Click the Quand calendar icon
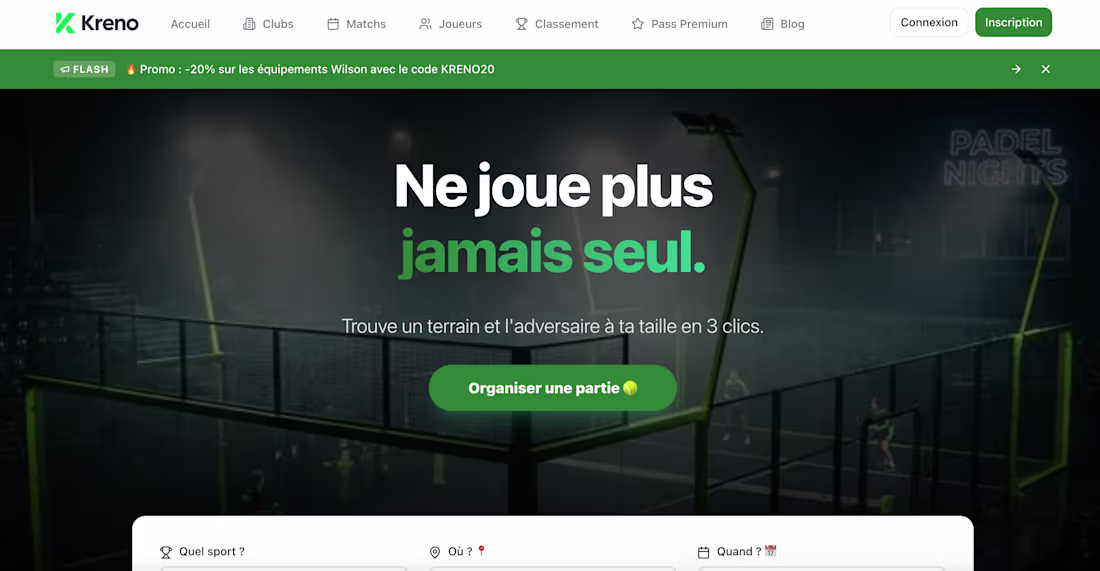Screen dimensions: 1100x571 (x=704, y=552)
